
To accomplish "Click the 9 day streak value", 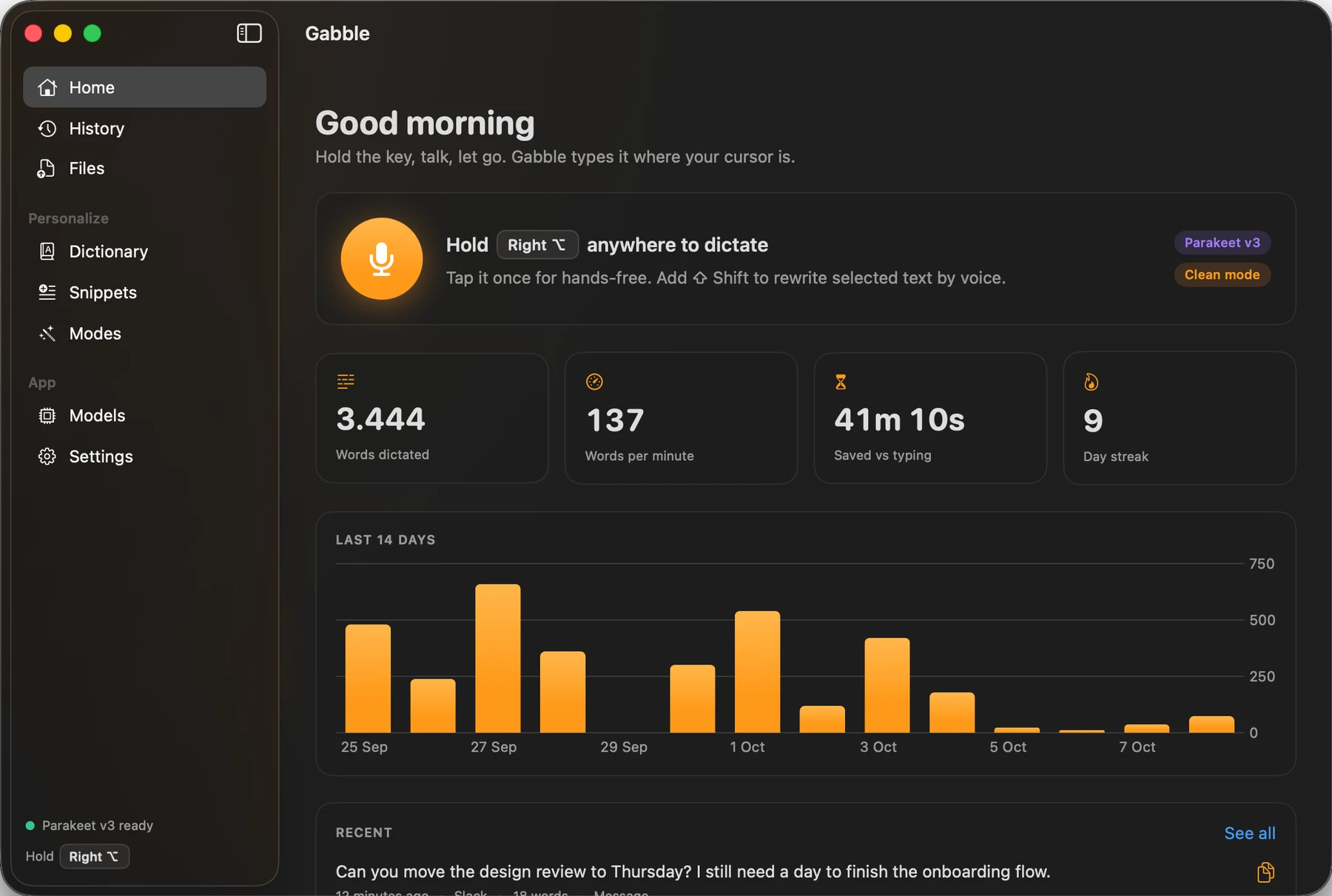I will coord(1093,421).
